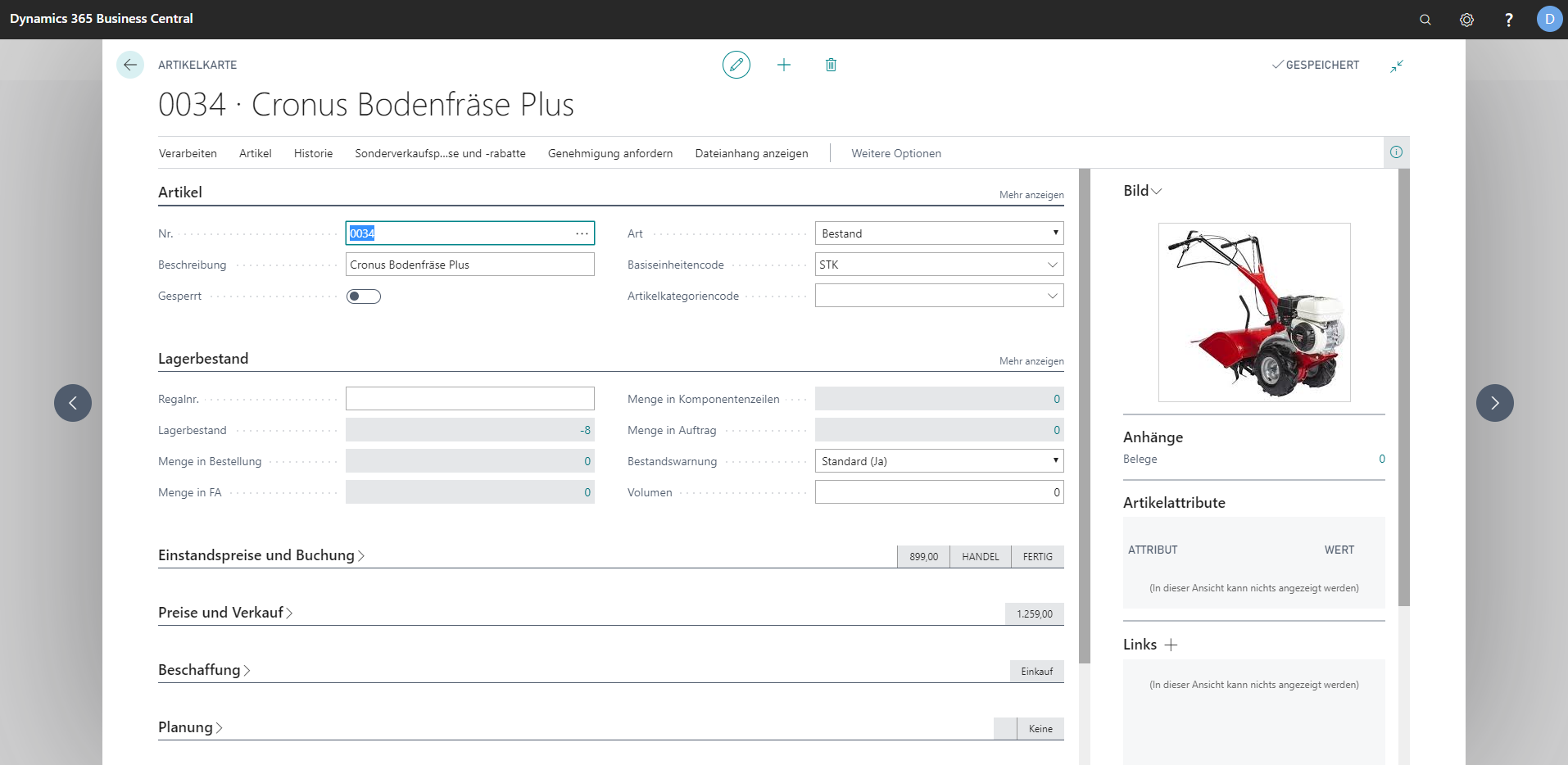Open Bestandswarnung dropdown
This screenshot has height=765, width=1568.
940,461
